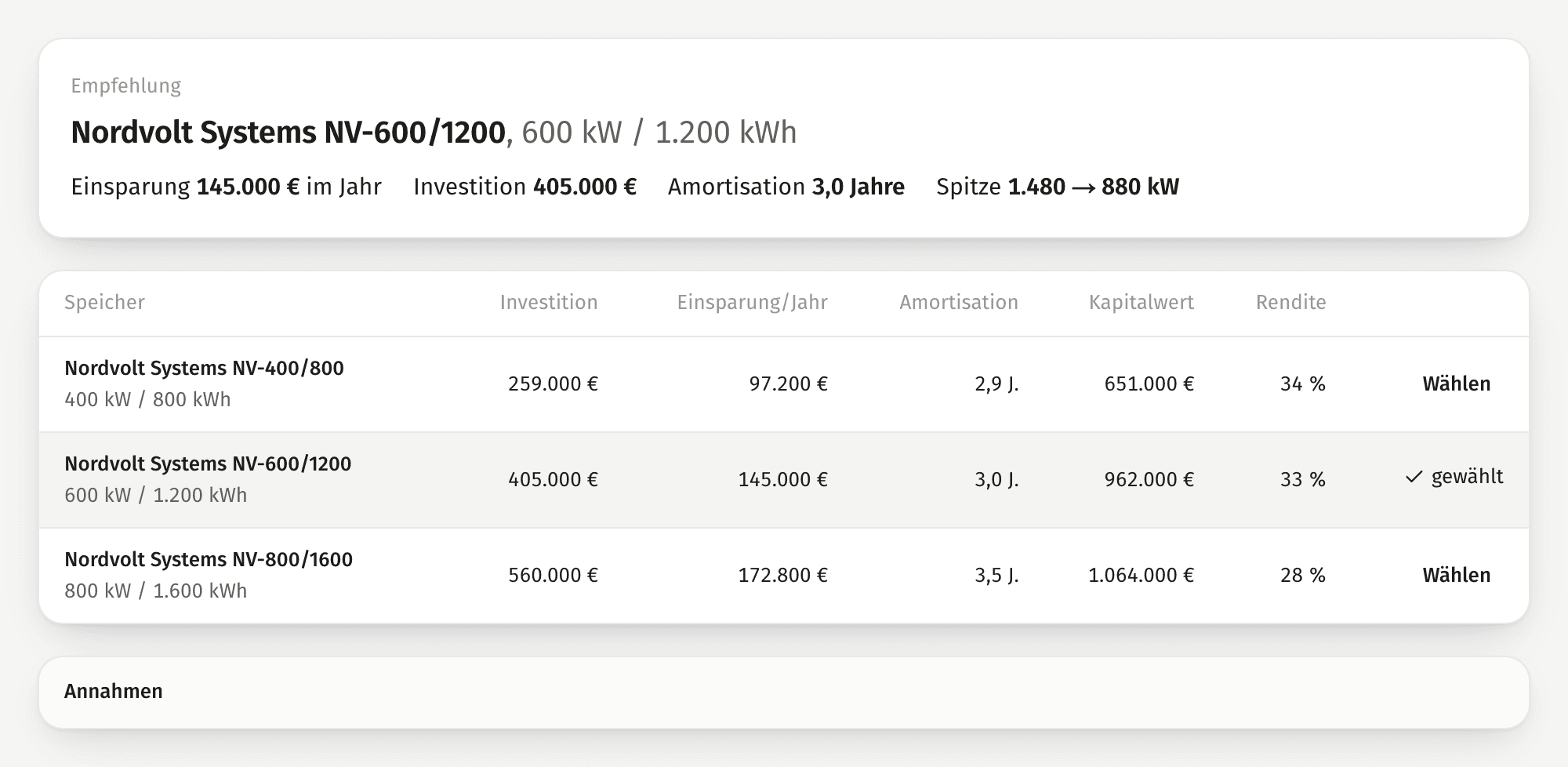
Task: Click the recommendation heading Nordvolt Systems NV-600/1200
Action: pyautogui.click(x=288, y=133)
